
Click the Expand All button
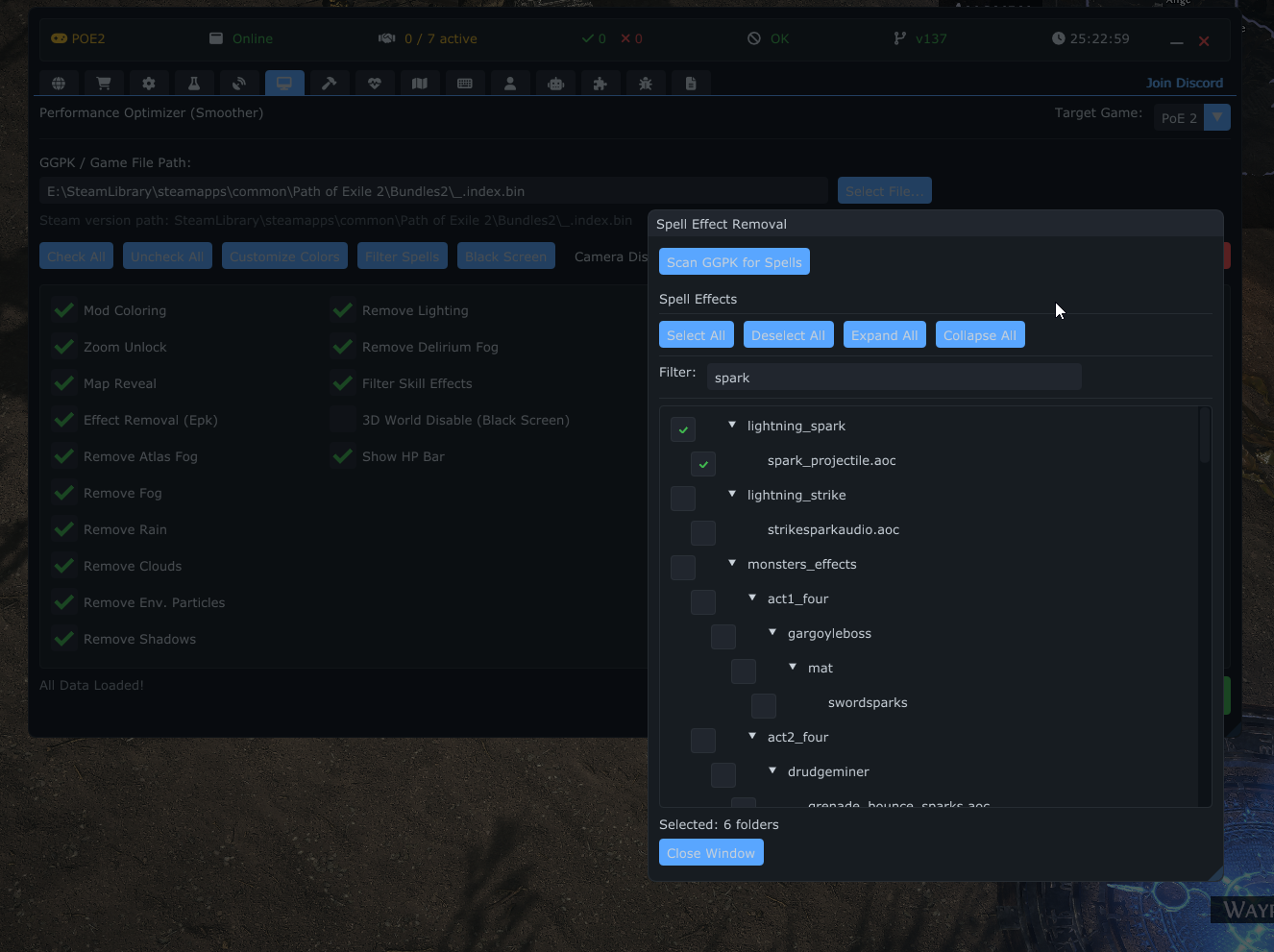click(x=885, y=334)
